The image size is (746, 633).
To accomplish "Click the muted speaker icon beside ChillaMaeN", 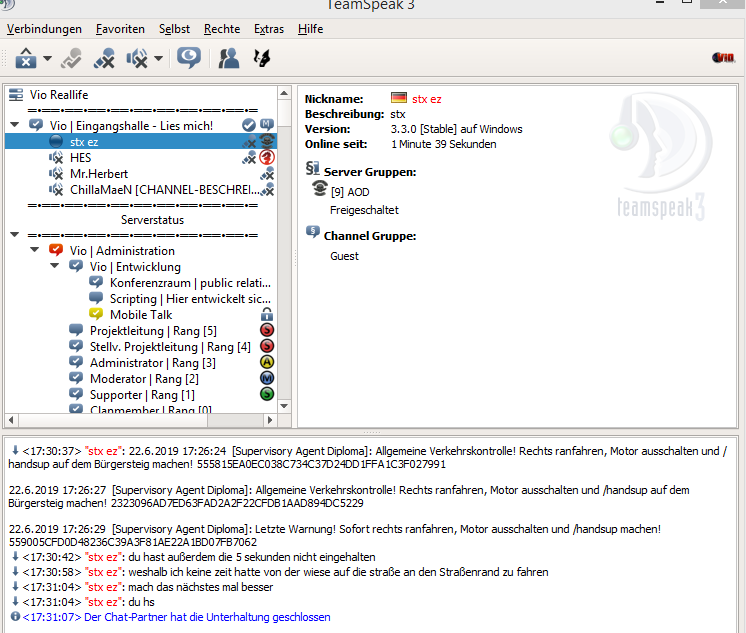I will pyautogui.click(x=56, y=190).
